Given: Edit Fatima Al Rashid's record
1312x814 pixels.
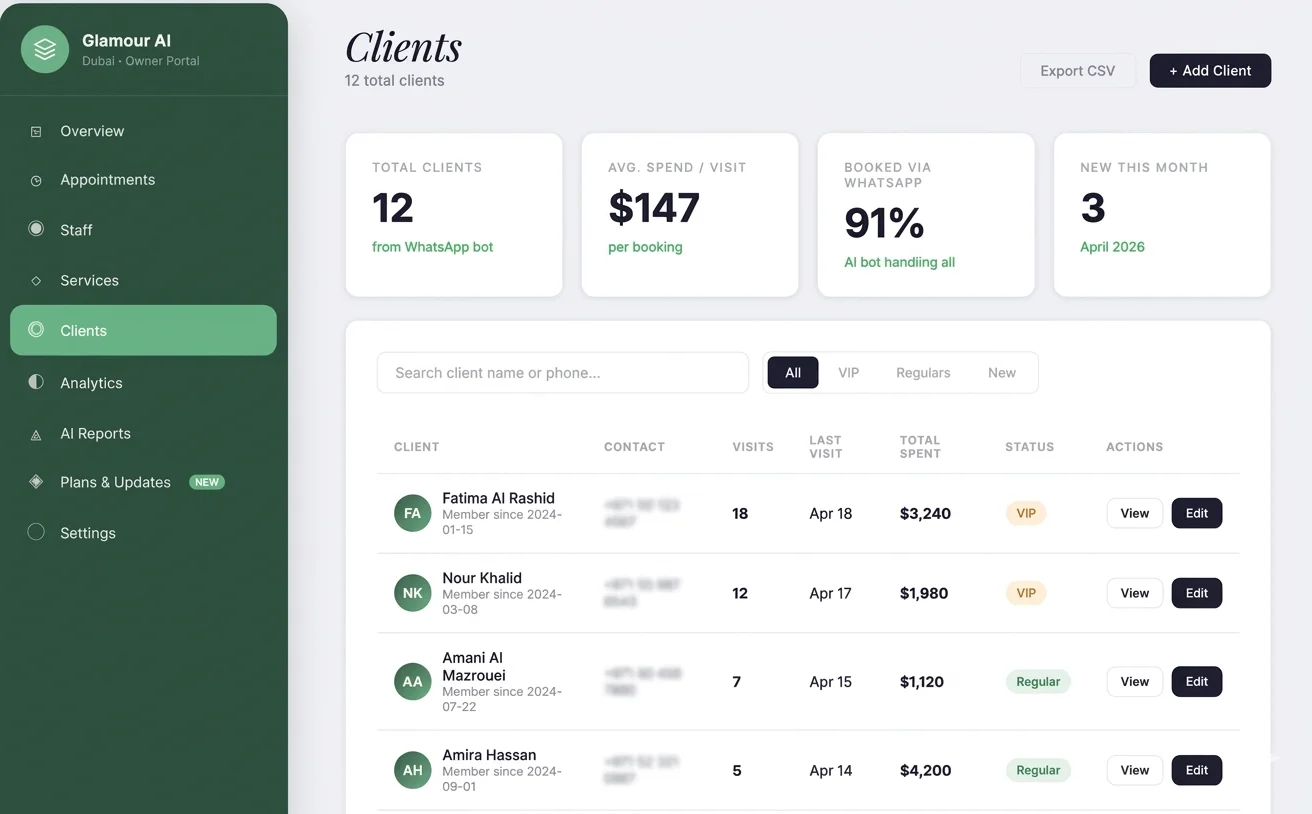Looking at the screenshot, I should click(1197, 513).
